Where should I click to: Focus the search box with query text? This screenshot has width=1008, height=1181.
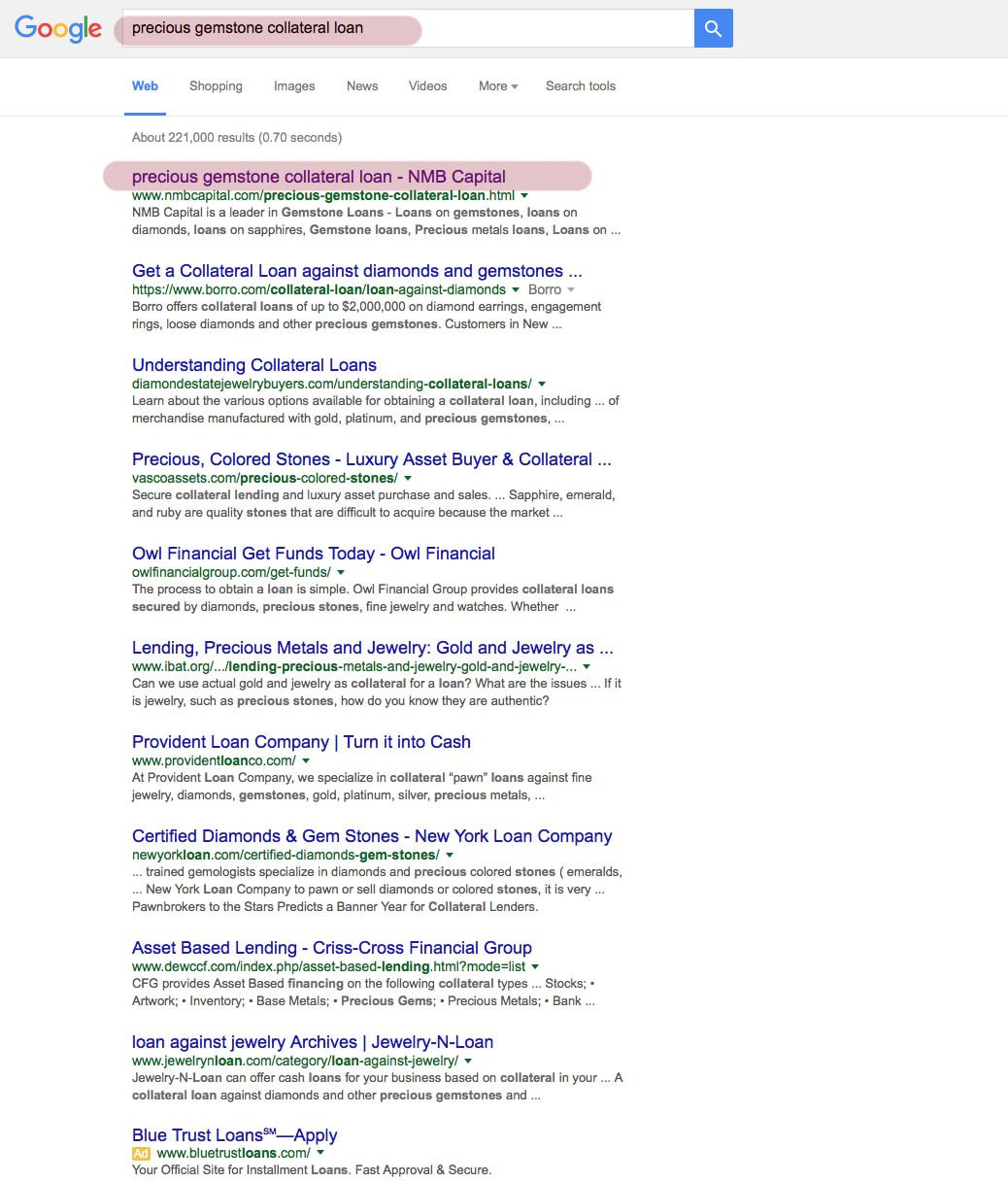click(408, 28)
